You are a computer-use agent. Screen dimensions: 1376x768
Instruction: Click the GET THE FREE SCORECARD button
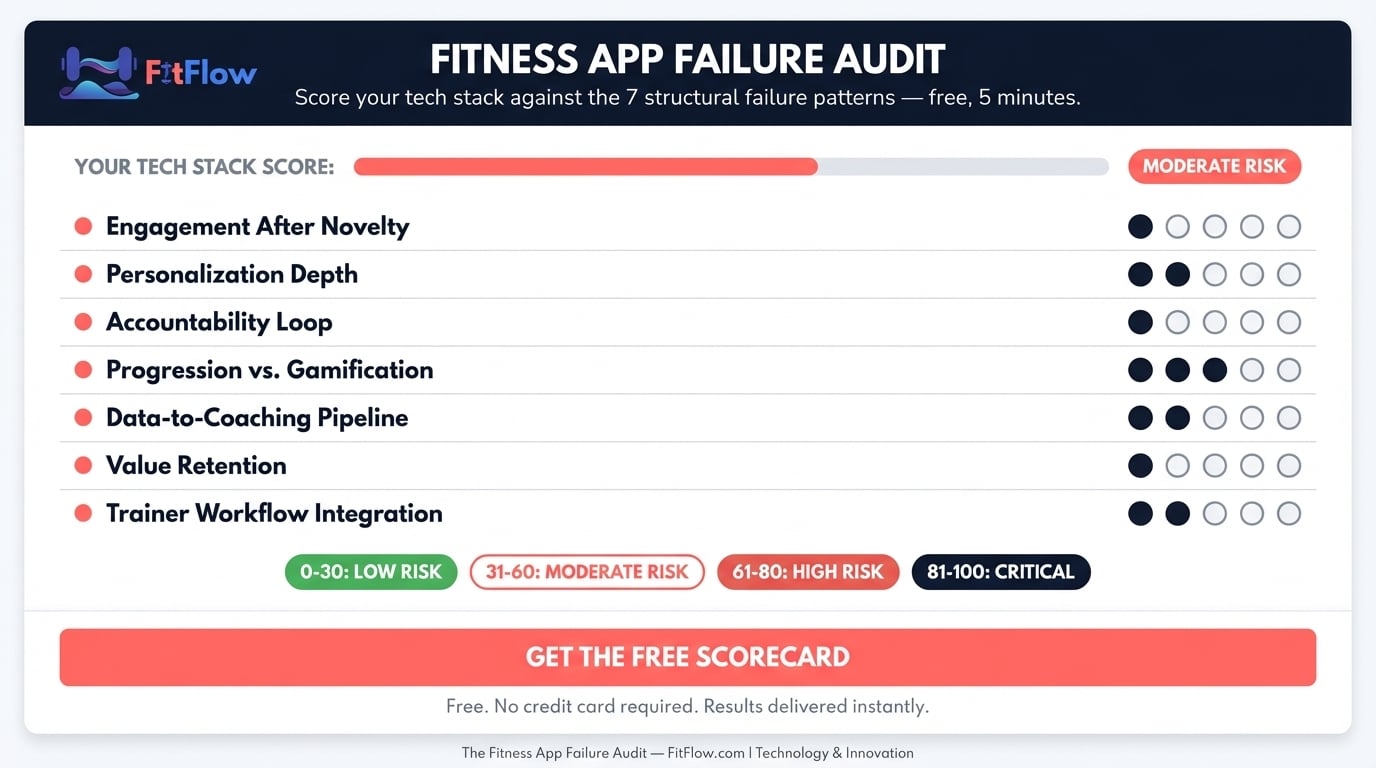point(688,657)
